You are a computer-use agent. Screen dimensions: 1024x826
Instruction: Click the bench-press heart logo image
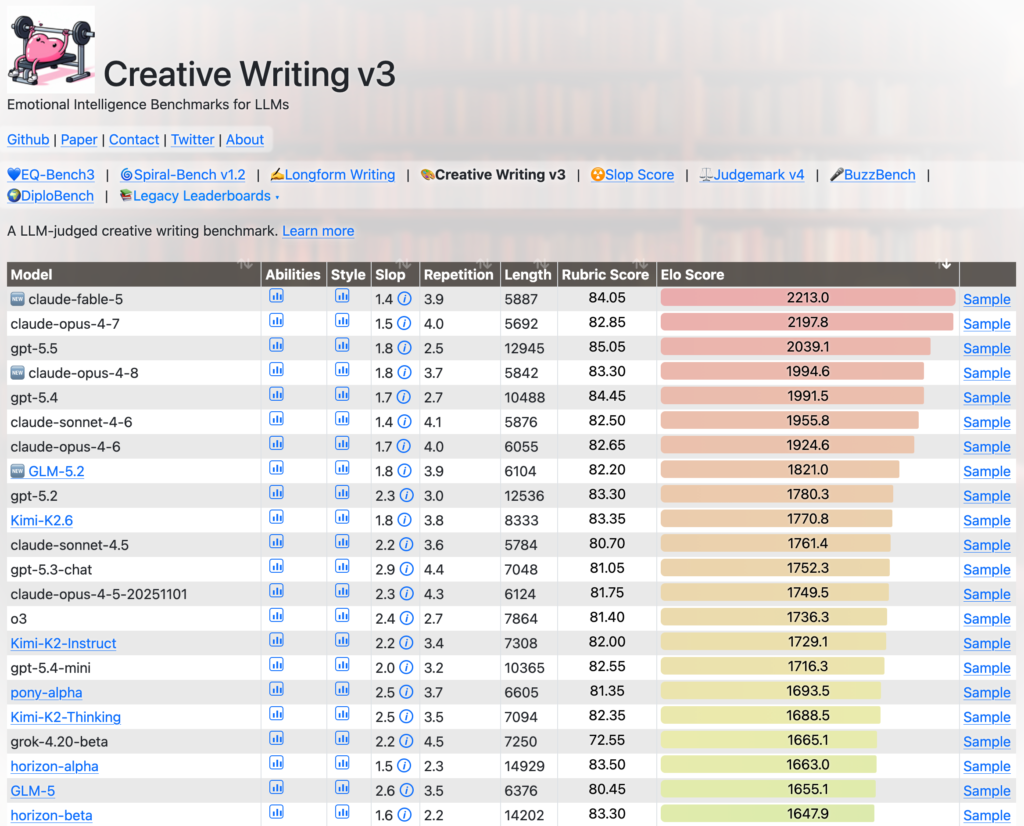tap(51, 50)
